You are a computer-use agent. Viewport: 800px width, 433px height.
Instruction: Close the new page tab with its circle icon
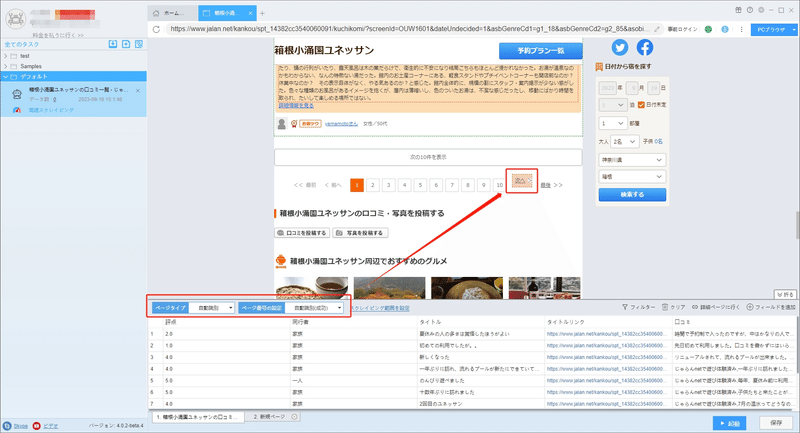coord(294,417)
